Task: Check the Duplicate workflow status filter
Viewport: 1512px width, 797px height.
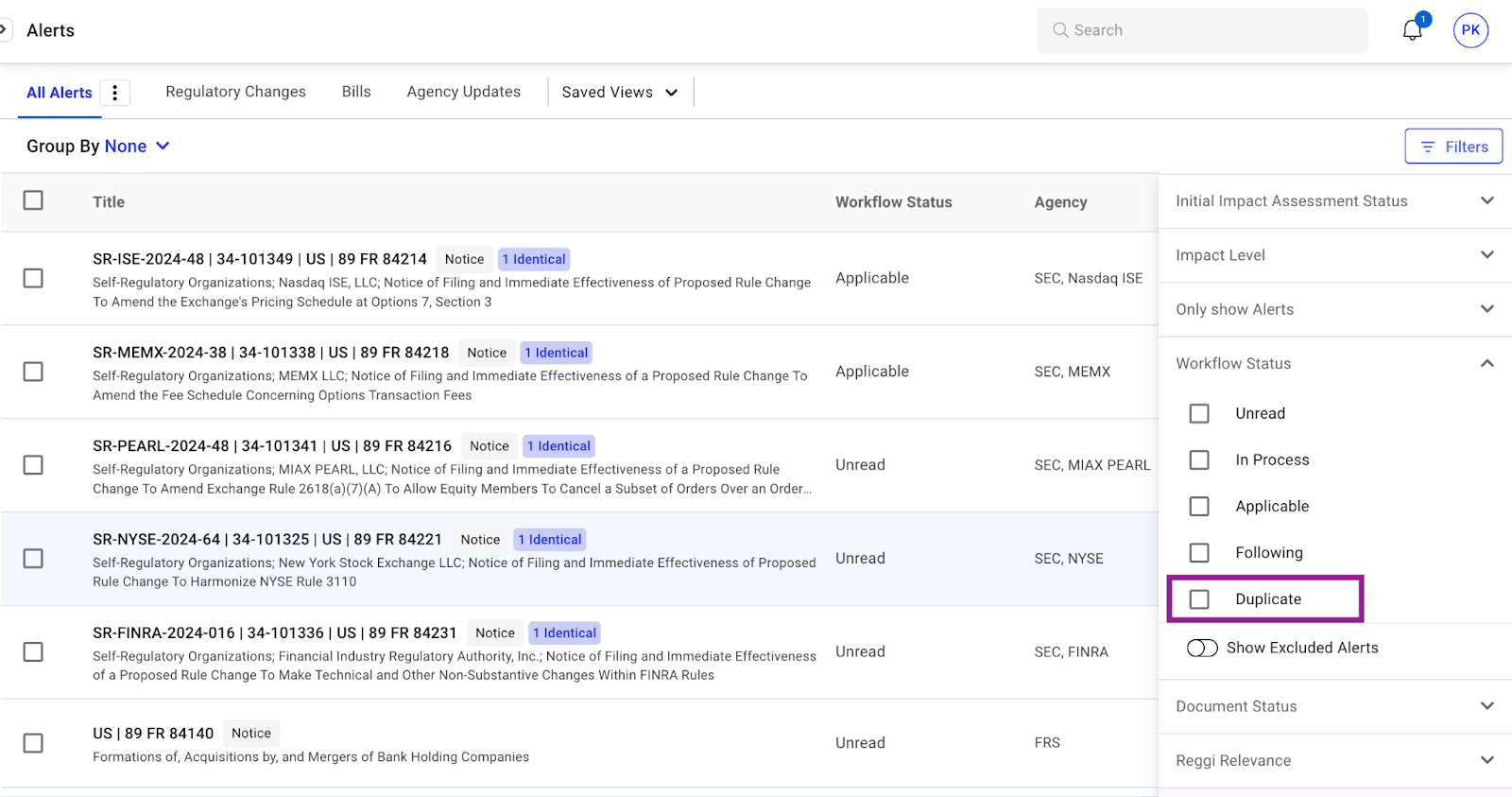Action: pyautogui.click(x=1199, y=599)
